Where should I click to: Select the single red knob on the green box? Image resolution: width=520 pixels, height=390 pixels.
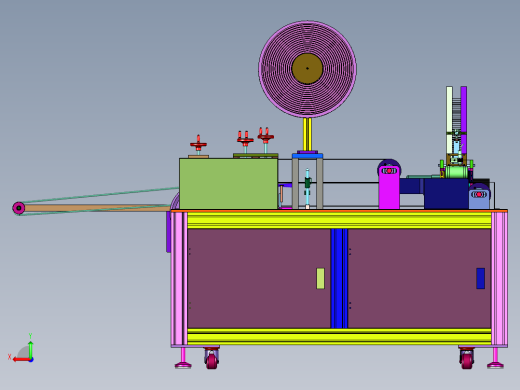pyautogui.click(x=198, y=145)
